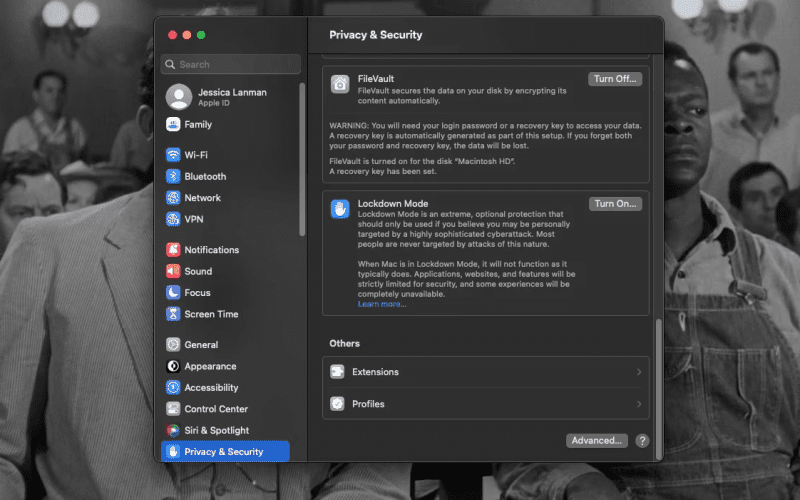The width and height of the screenshot is (800, 500).
Task: Open the Advanced… settings
Action: pyautogui.click(x=596, y=441)
